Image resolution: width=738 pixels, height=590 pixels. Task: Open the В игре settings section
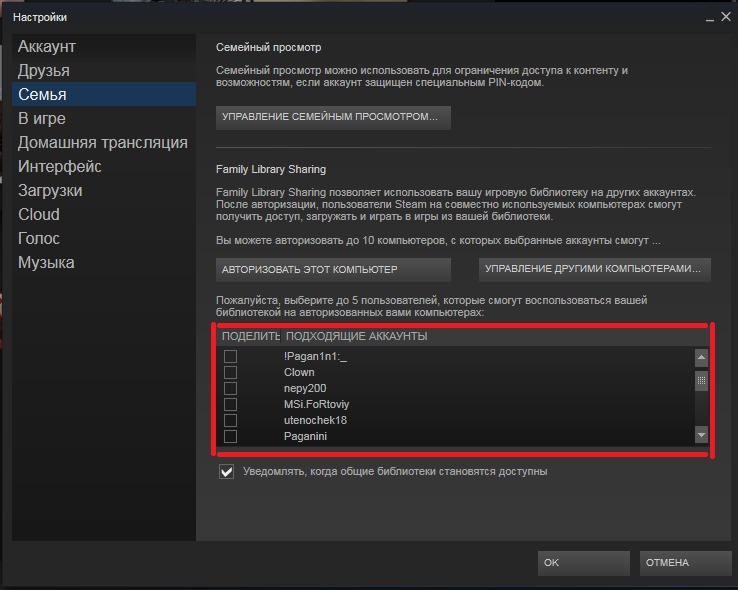[104, 118]
